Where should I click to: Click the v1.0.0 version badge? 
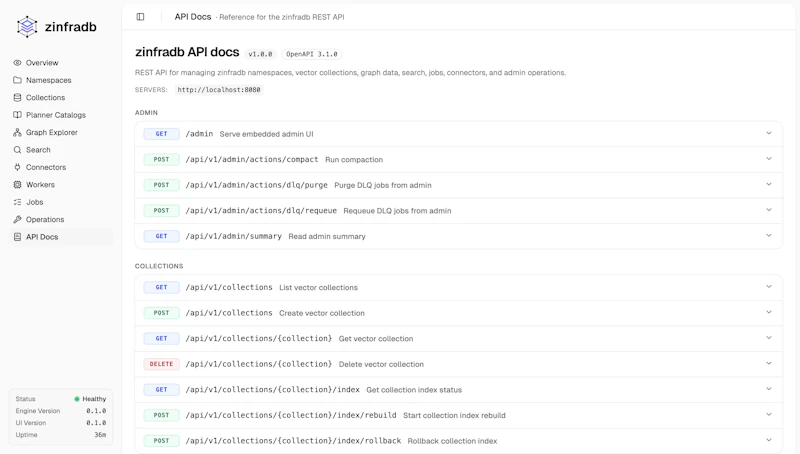260,54
